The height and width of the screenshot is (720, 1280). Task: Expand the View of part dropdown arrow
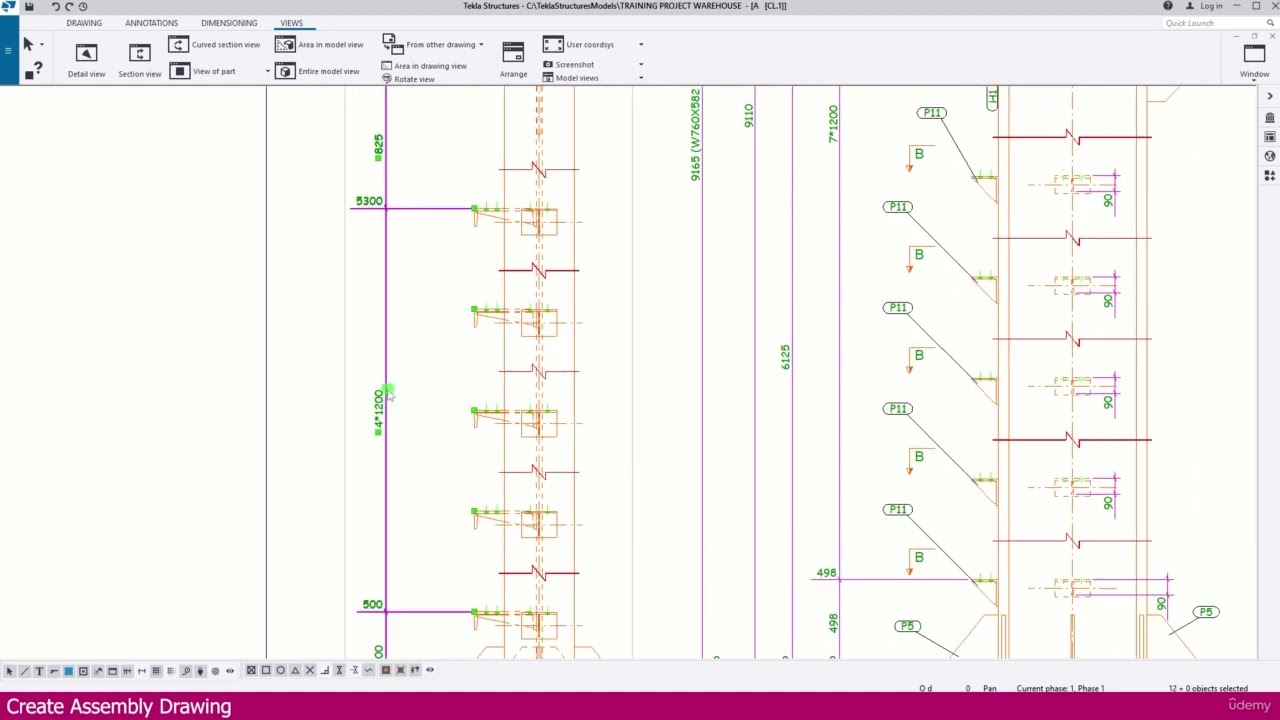(x=267, y=72)
